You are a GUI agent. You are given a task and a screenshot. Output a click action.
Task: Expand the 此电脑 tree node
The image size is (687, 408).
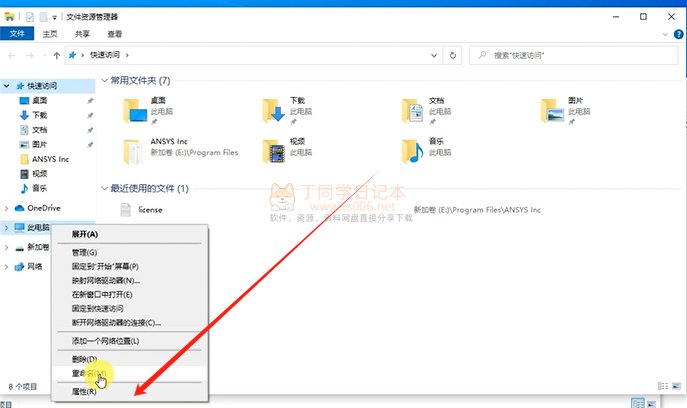point(6,227)
